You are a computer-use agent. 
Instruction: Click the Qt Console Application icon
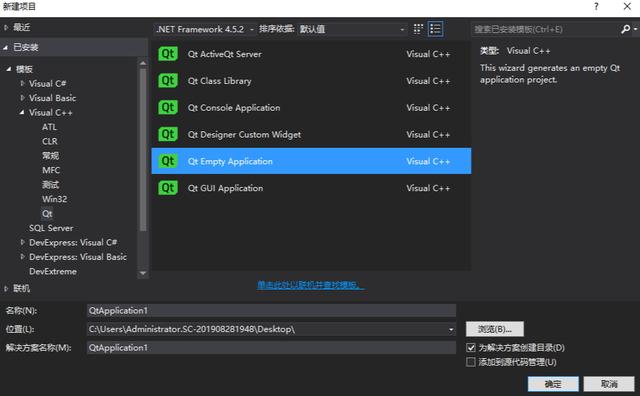point(168,107)
